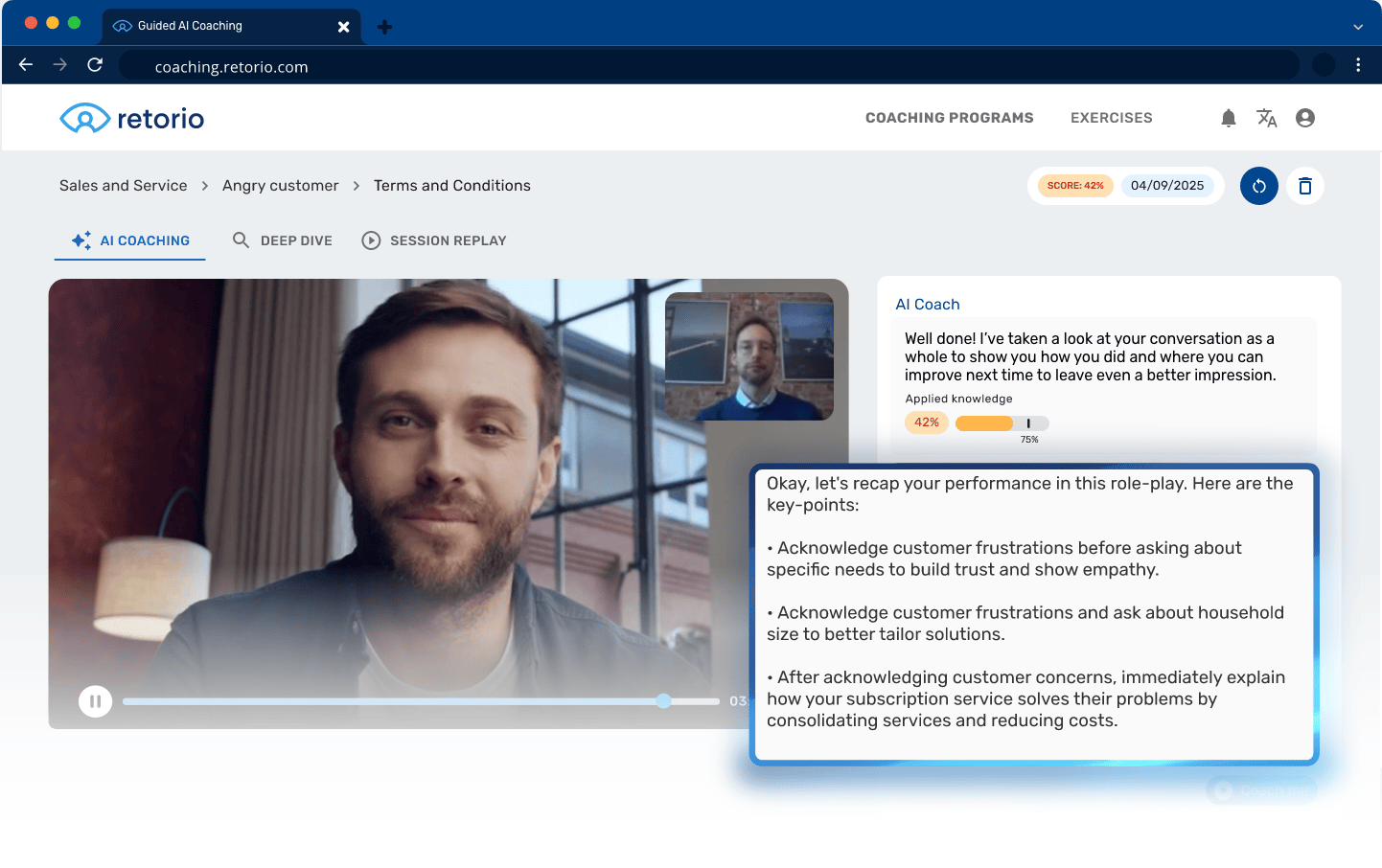Viewport: 1382px width, 868px height.
Task: Open the Sales and Service breadcrumb
Action: pos(123,185)
